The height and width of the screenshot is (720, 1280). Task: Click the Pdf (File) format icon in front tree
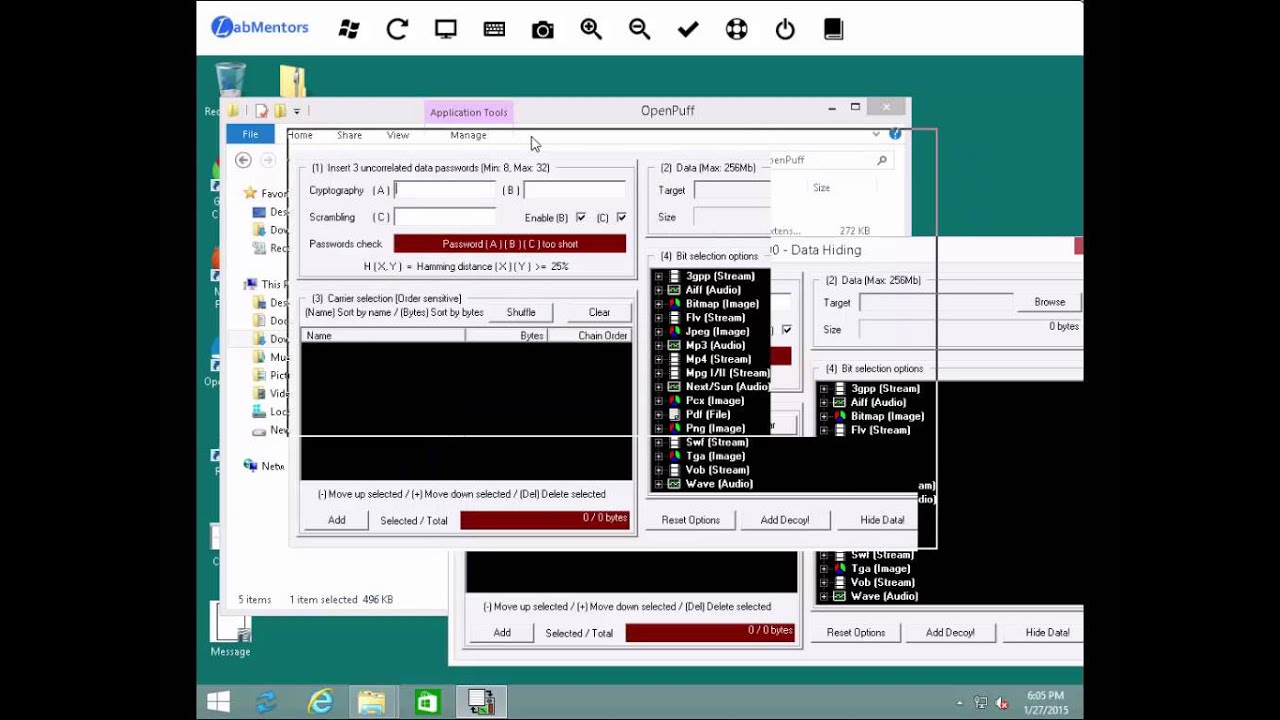click(675, 414)
